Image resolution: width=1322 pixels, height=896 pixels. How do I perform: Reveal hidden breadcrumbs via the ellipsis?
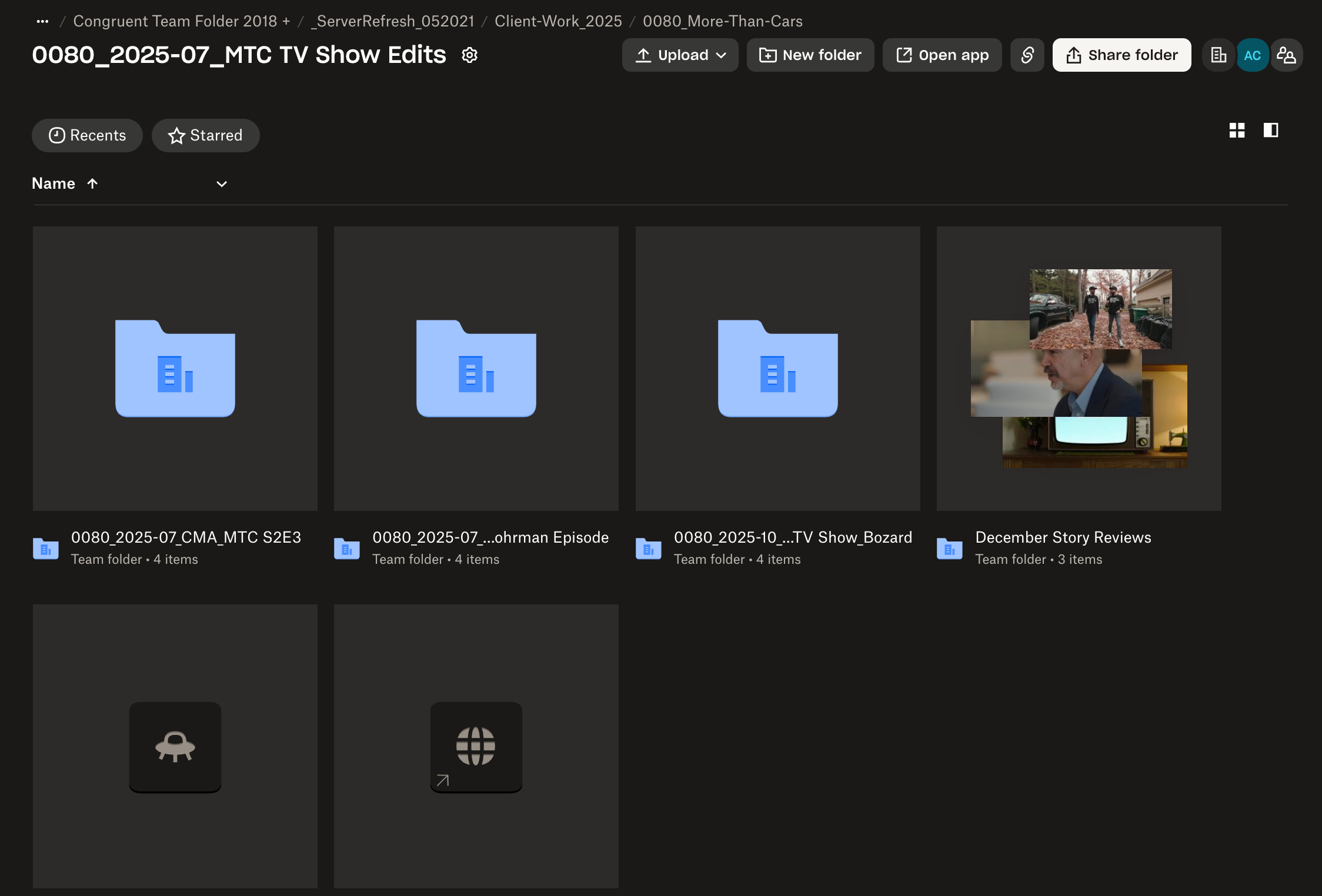pos(42,21)
